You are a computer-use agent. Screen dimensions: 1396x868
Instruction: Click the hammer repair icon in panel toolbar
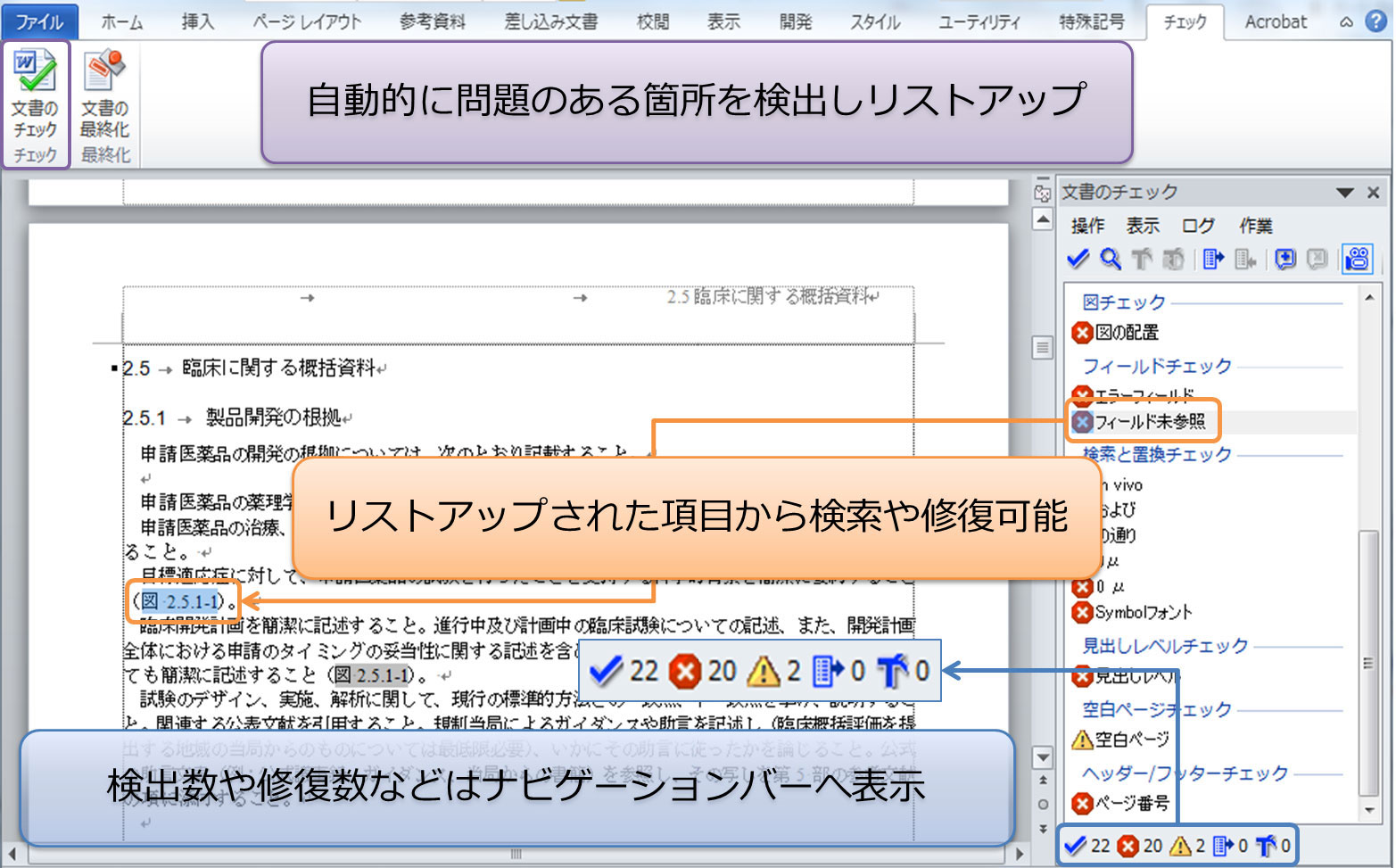(1142, 260)
